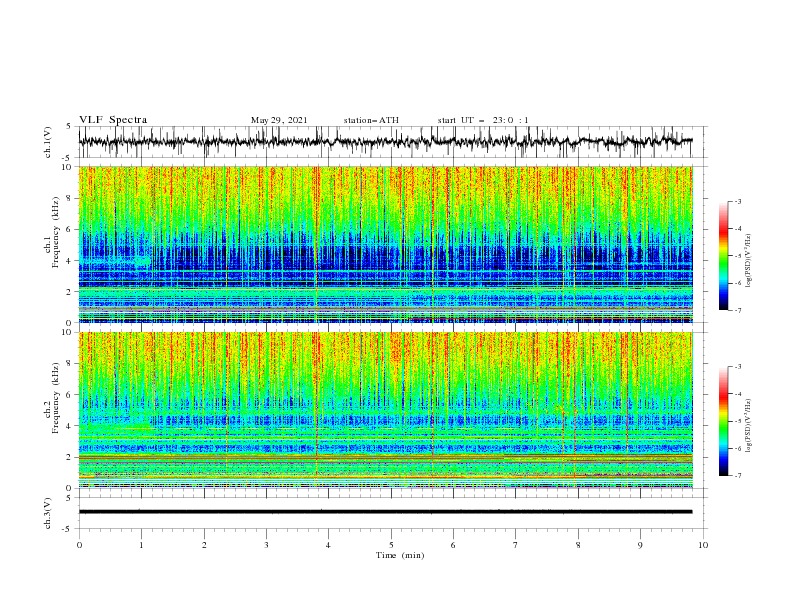The height and width of the screenshot is (612, 792).
Task: Click the ch.1 "Frequency (kHz)" axis label
Action: tap(55, 231)
